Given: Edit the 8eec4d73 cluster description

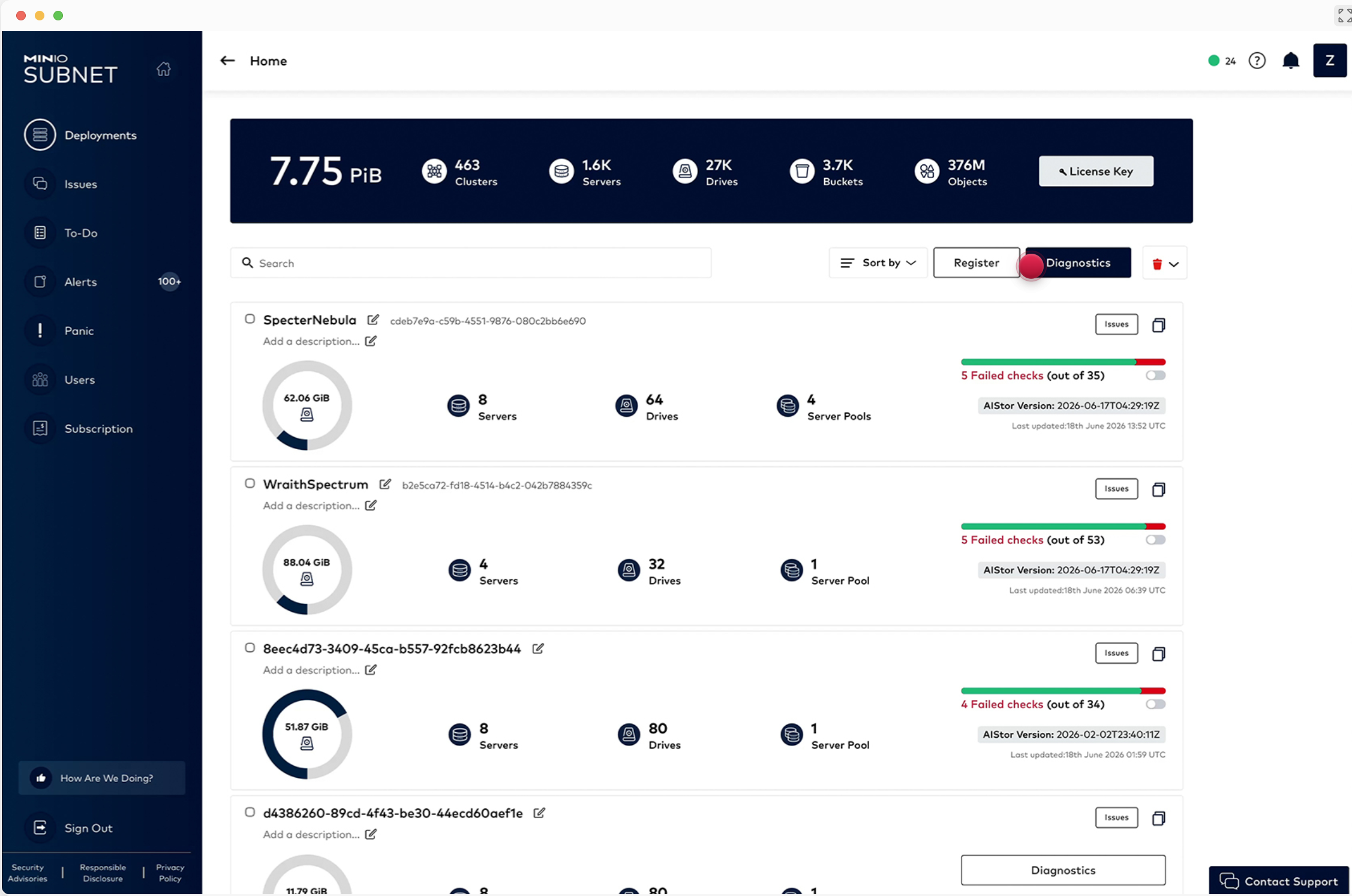Looking at the screenshot, I should pos(371,669).
